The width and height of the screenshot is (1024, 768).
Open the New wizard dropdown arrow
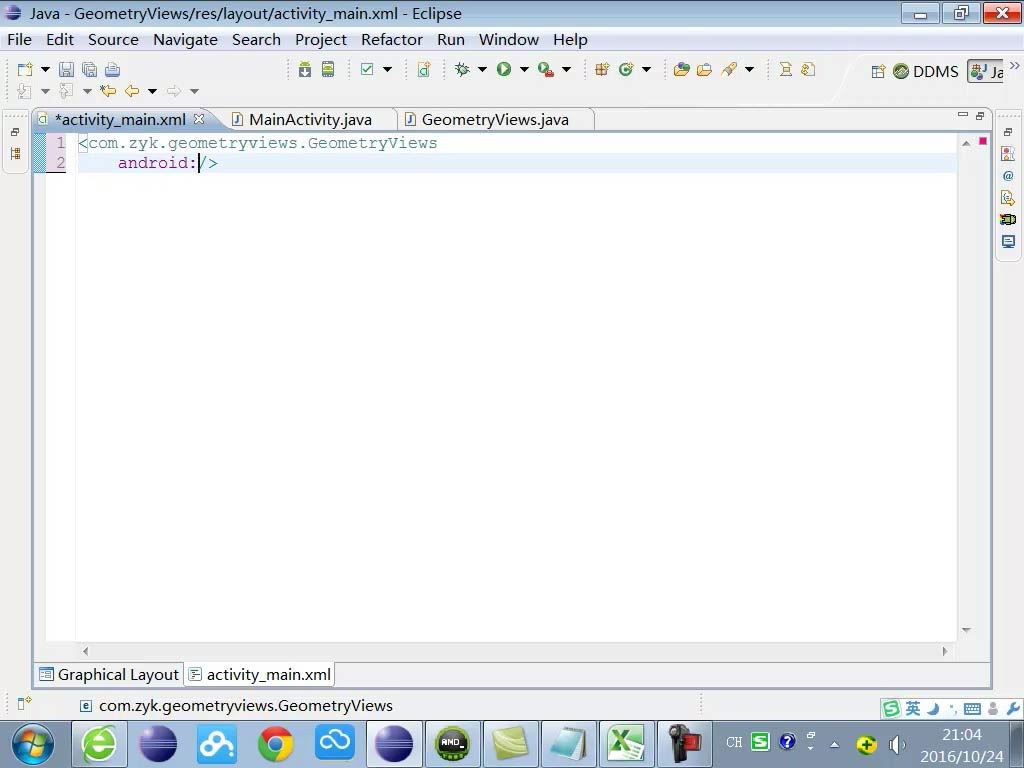pyautogui.click(x=45, y=69)
